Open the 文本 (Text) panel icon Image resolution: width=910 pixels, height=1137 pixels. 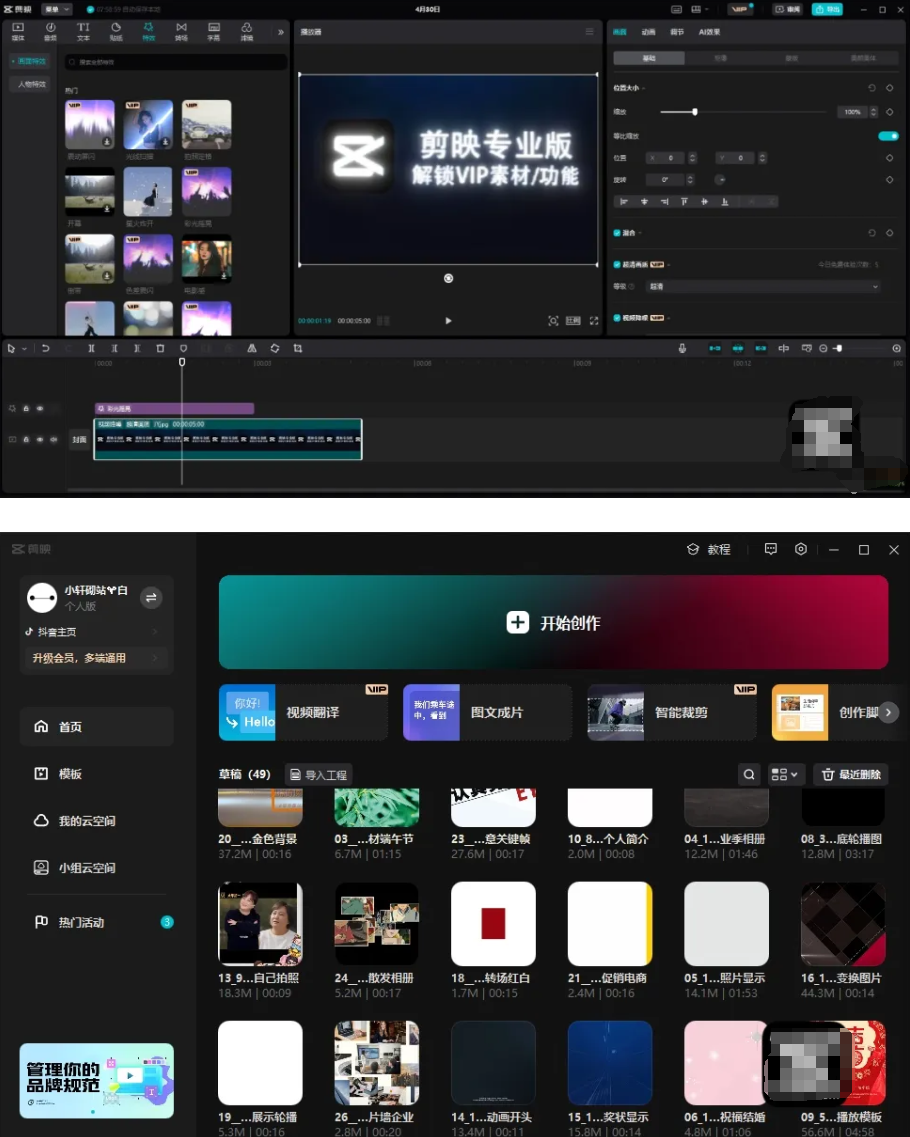(x=83, y=31)
